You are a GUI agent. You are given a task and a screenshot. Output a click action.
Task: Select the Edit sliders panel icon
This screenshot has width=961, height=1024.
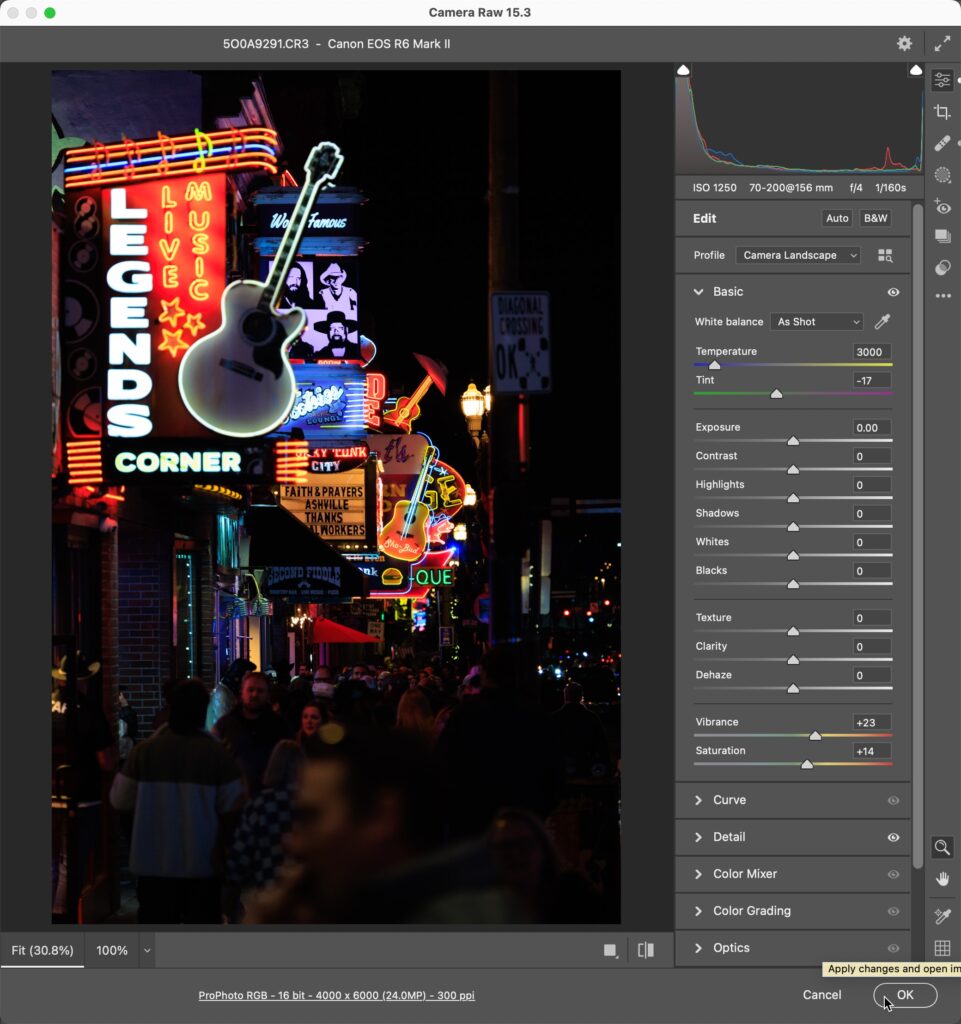pyautogui.click(x=942, y=80)
